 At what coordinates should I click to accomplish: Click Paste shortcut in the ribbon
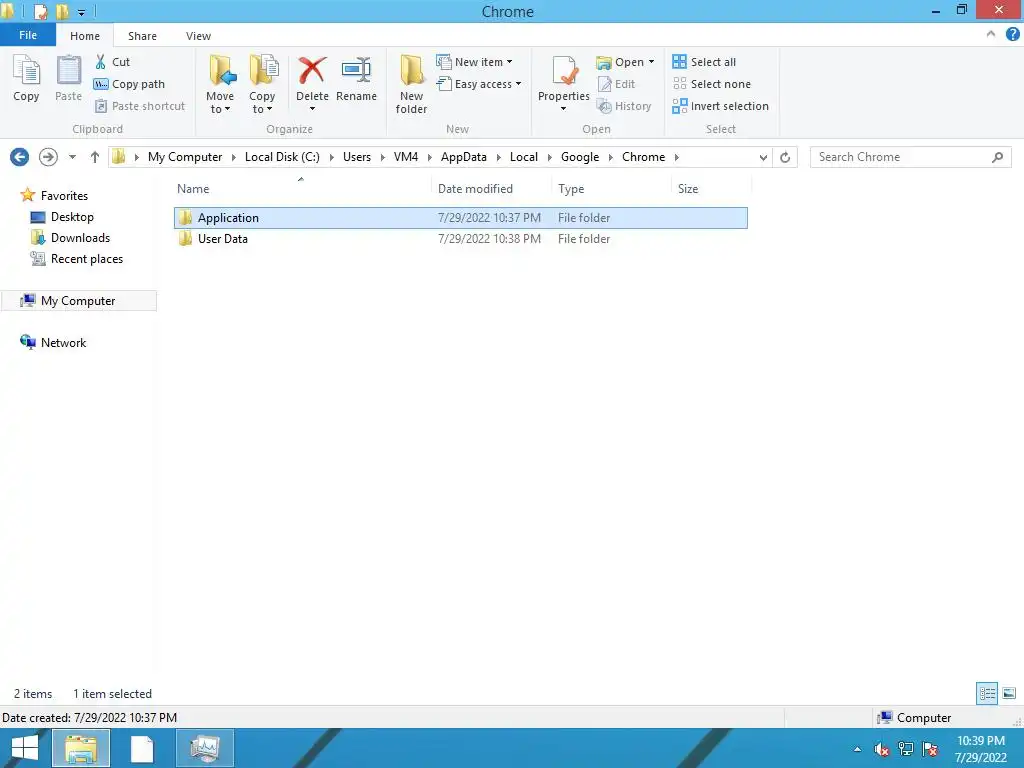(x=140, y=106)
